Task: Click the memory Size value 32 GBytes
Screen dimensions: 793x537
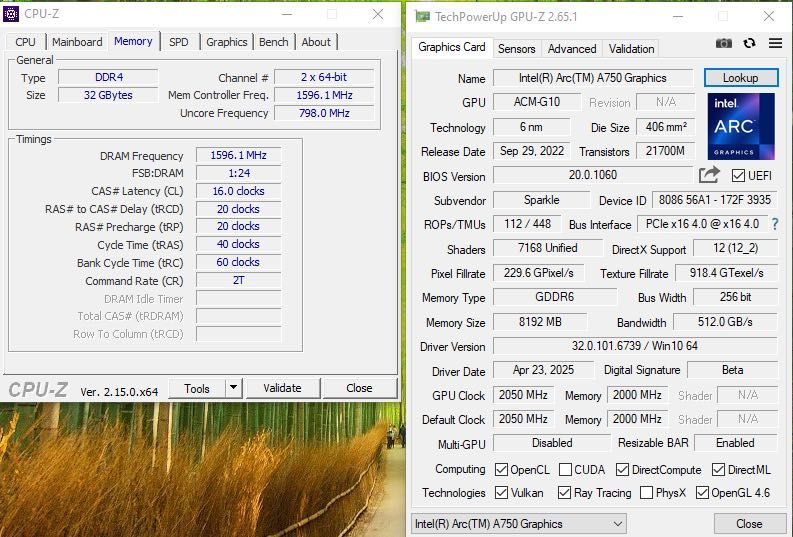Action: pos(108,95)
